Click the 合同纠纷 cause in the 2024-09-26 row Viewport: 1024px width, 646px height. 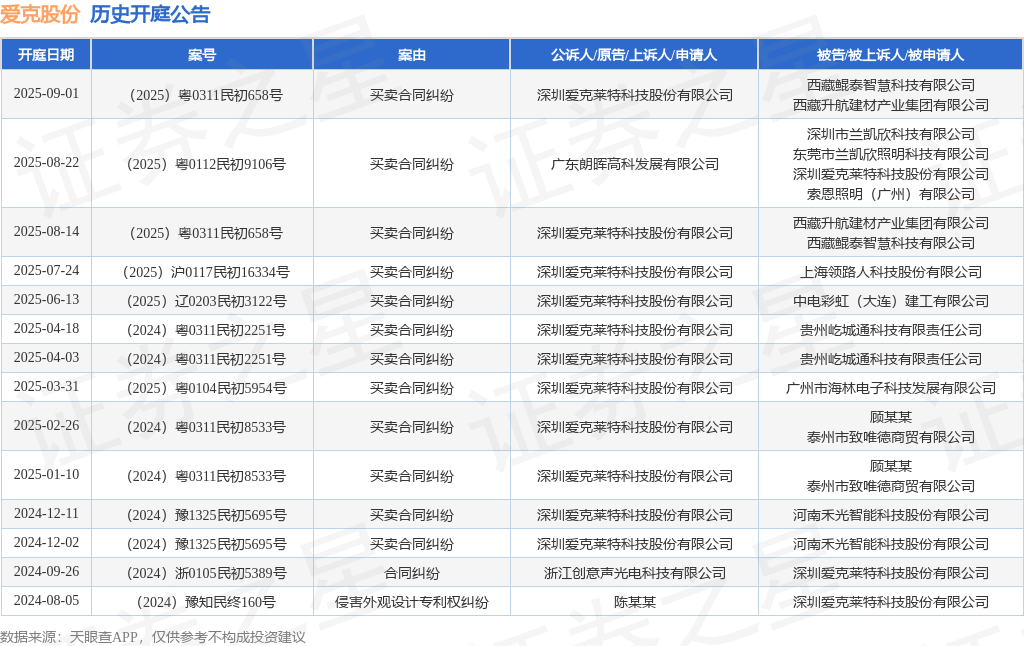411,573
